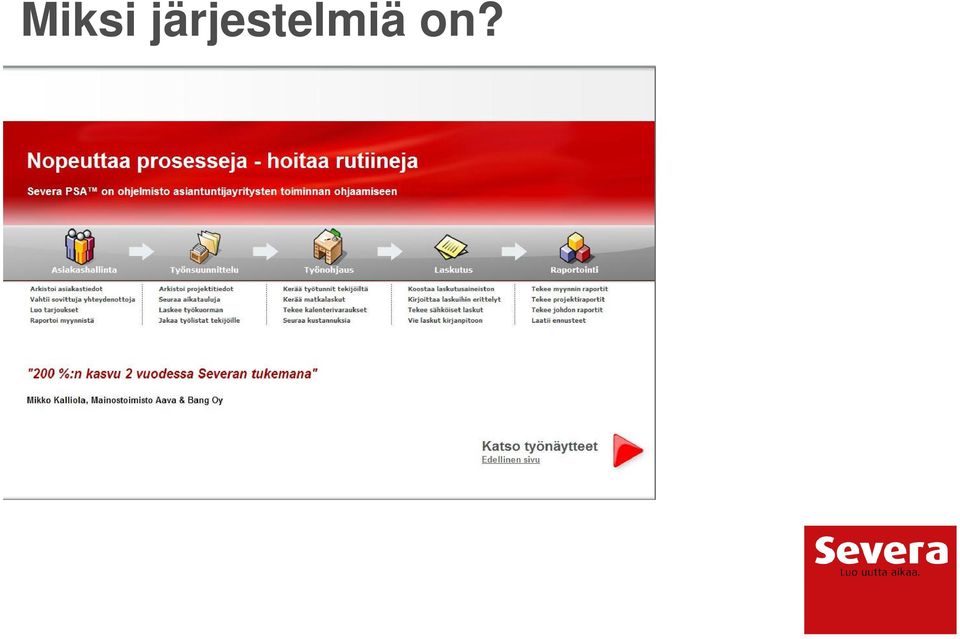Click the Severa logo
Image resolution: width=960 pixels, height=639 pixels.
[x=880, y=580]
